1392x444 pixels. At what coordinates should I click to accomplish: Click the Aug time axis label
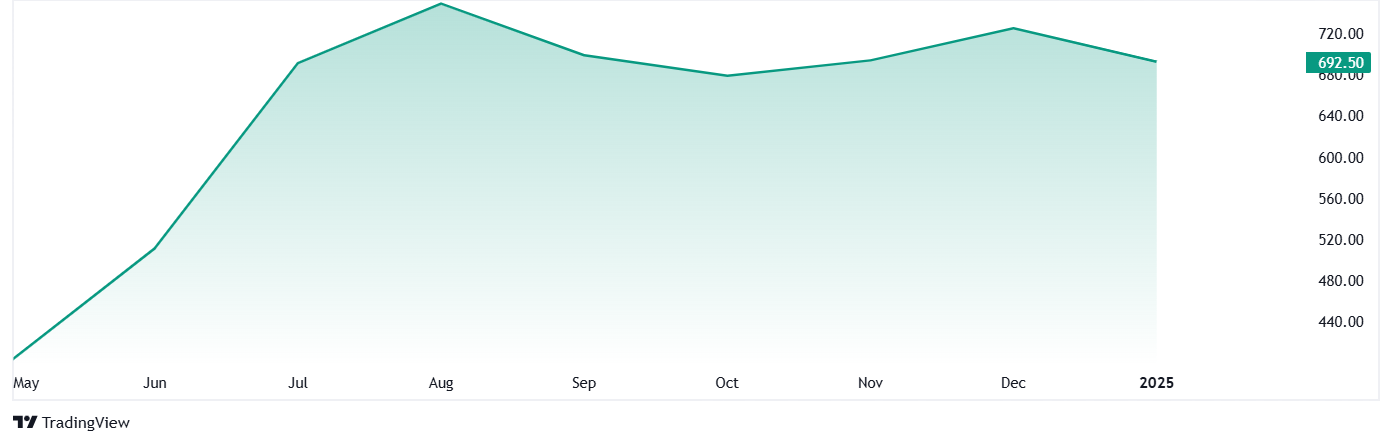(x=441, y=383)
